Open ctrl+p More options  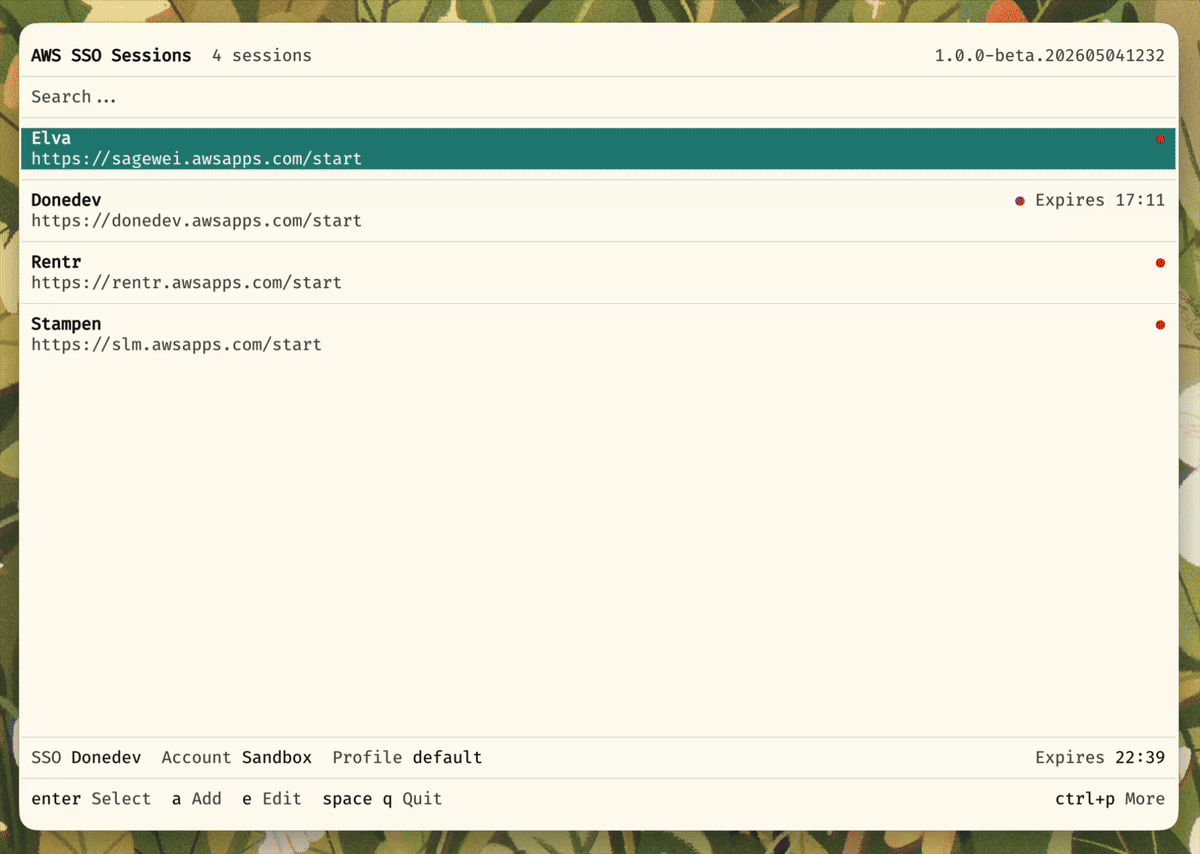pyautogui.click(x=1110, y=799)
